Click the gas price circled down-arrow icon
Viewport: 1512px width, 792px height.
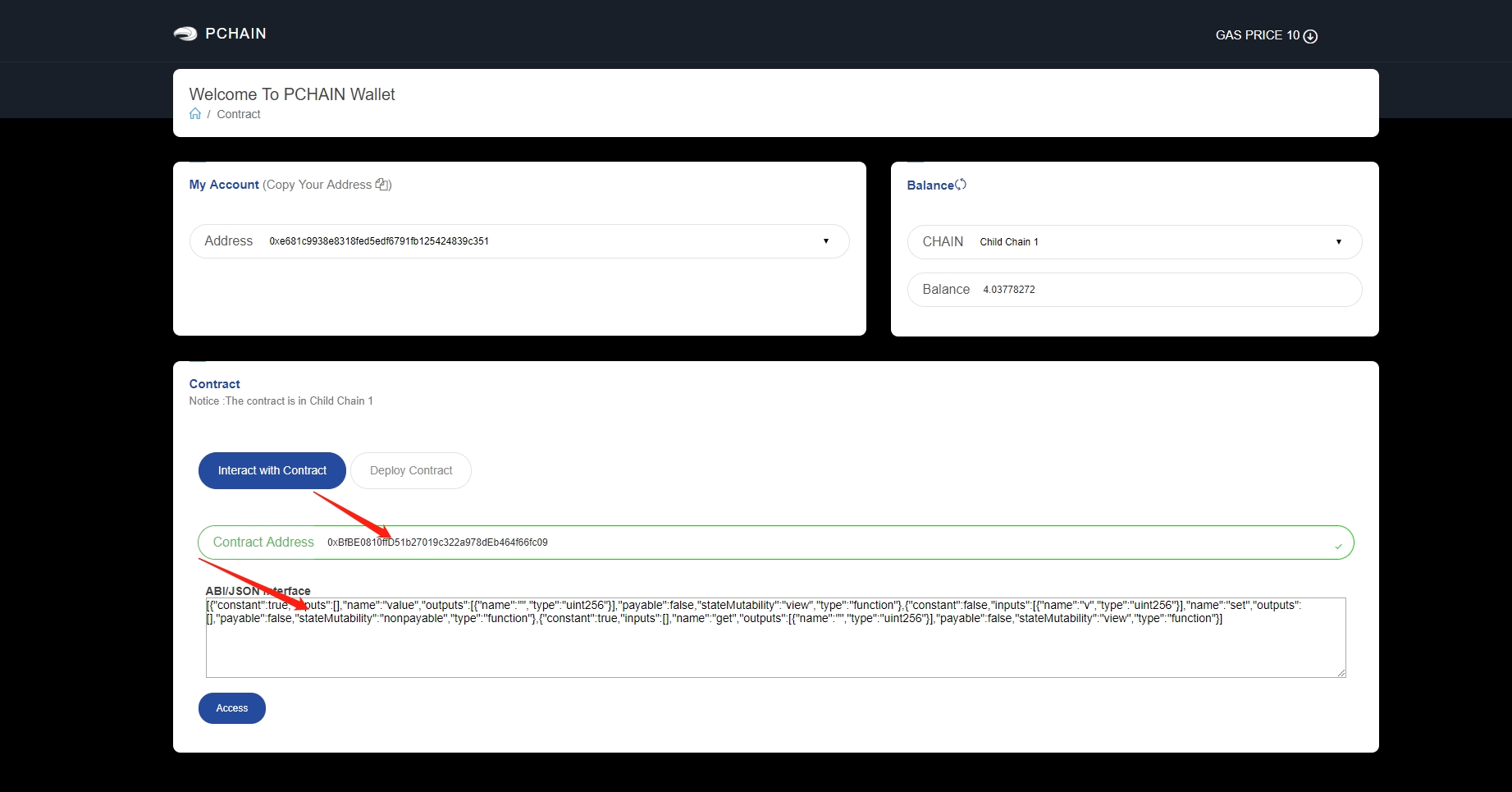1310,36
